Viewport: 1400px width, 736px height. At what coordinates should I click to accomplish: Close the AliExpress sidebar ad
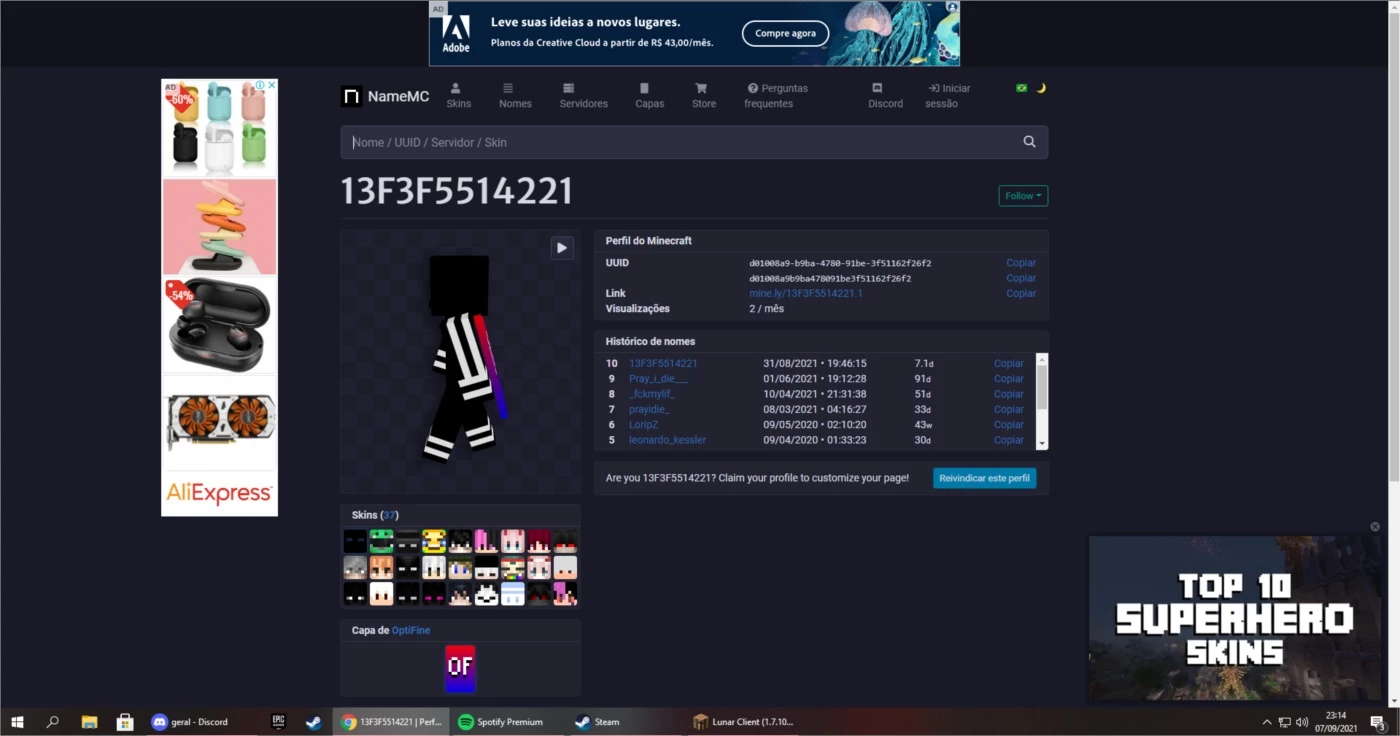271,86
